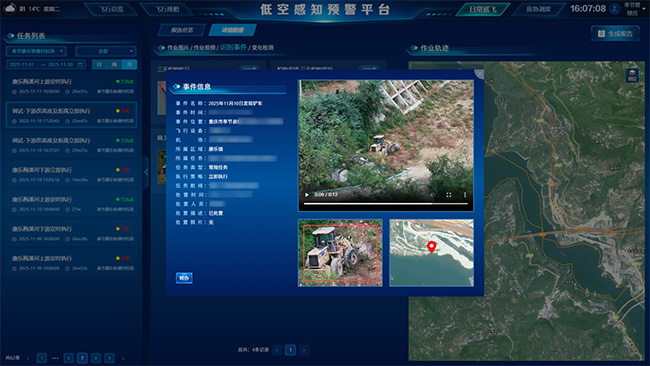The height and width of the screenshot is (366, 650).
Task: Open the 日常巡飞 top navigation tab
Action: click(x=483, y=9)
